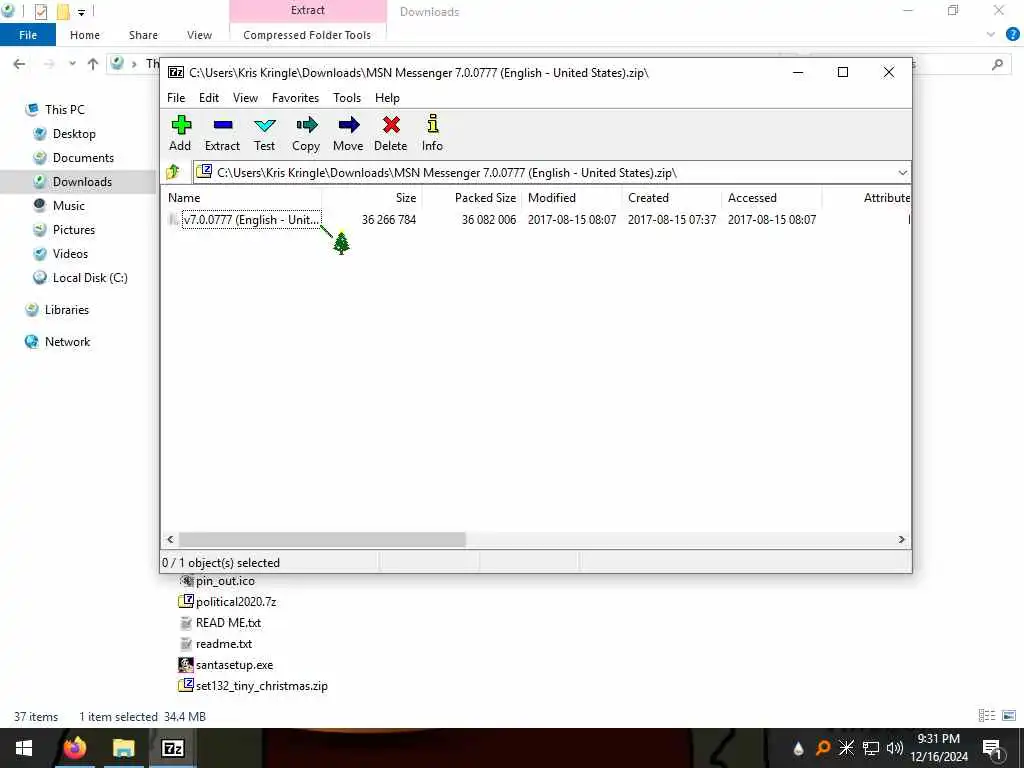Screen dimensions: 1024x768
Task: Switch Explorer to large icons view
Action: click(x=1009, y=716)
